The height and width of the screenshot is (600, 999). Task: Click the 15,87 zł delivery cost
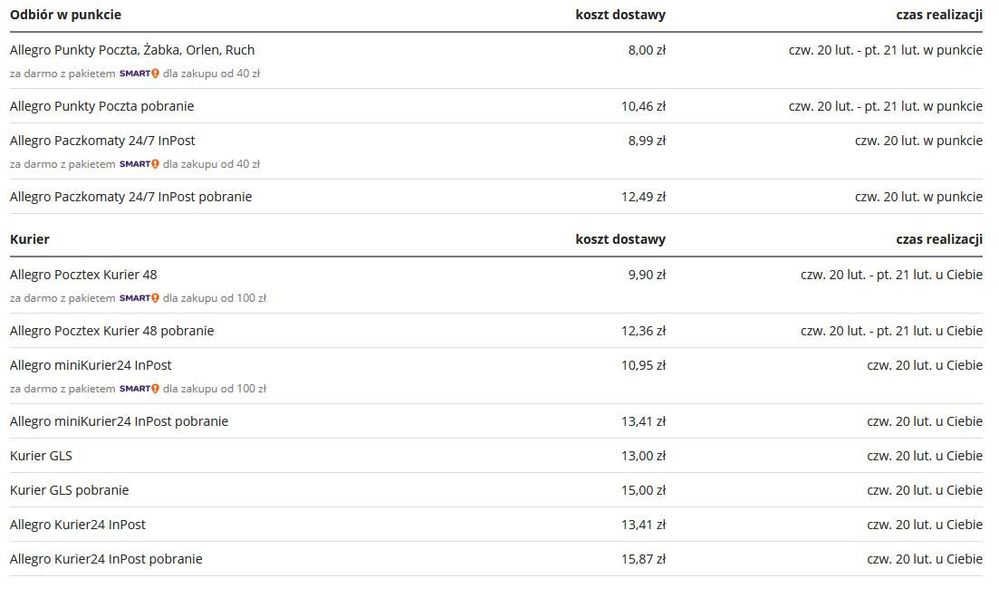coord(643,560)
